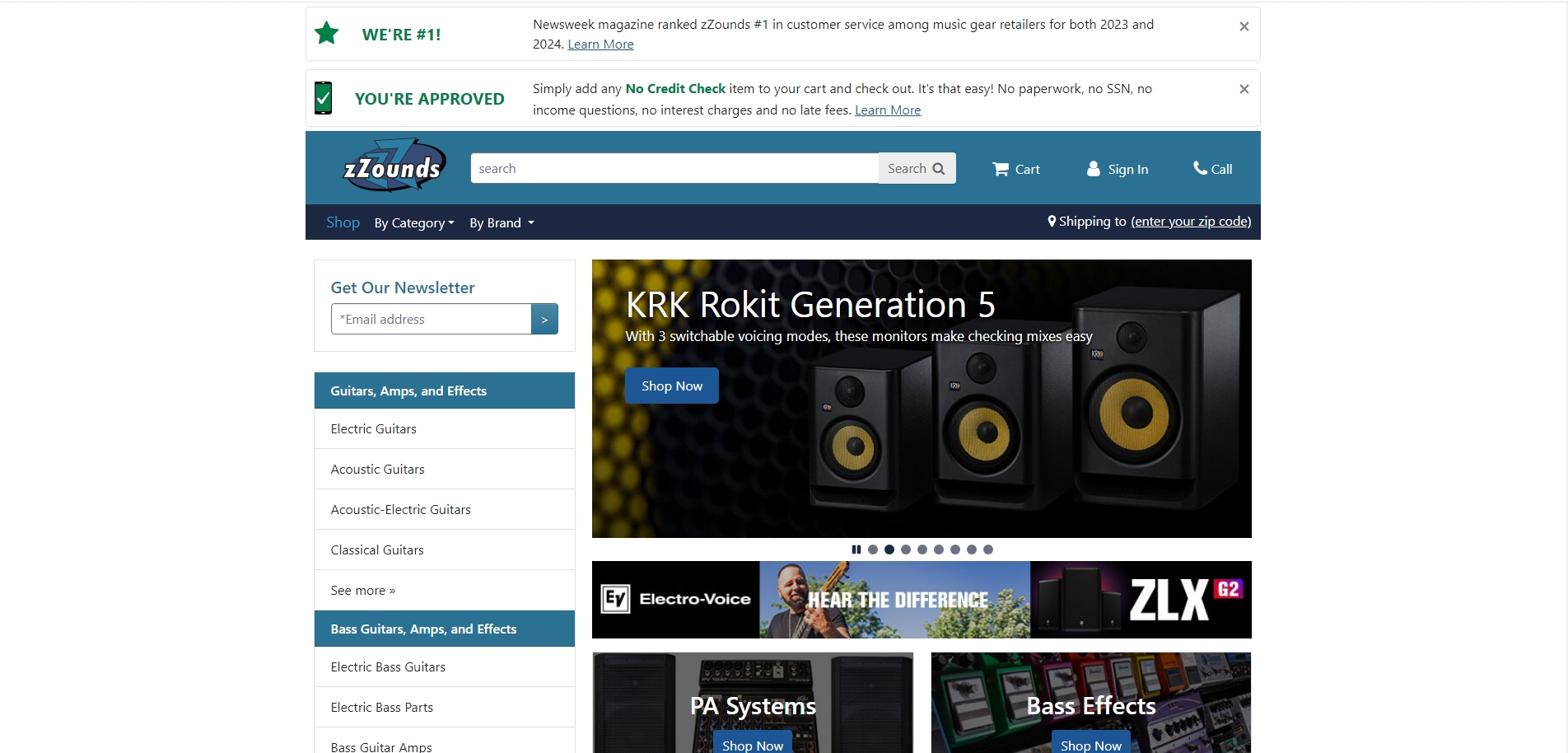
Task: Open the PA Systems tile heading
Action: (x=753, y=706)
